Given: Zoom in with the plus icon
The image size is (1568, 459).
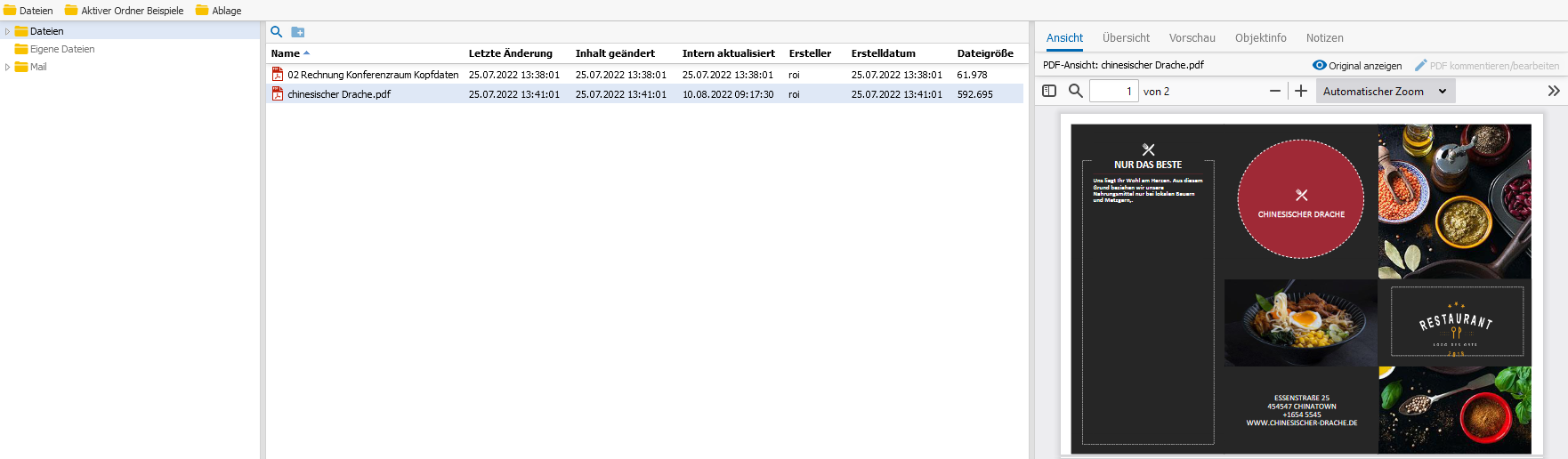Looking at the screenshot, I should pos(1301,91).
